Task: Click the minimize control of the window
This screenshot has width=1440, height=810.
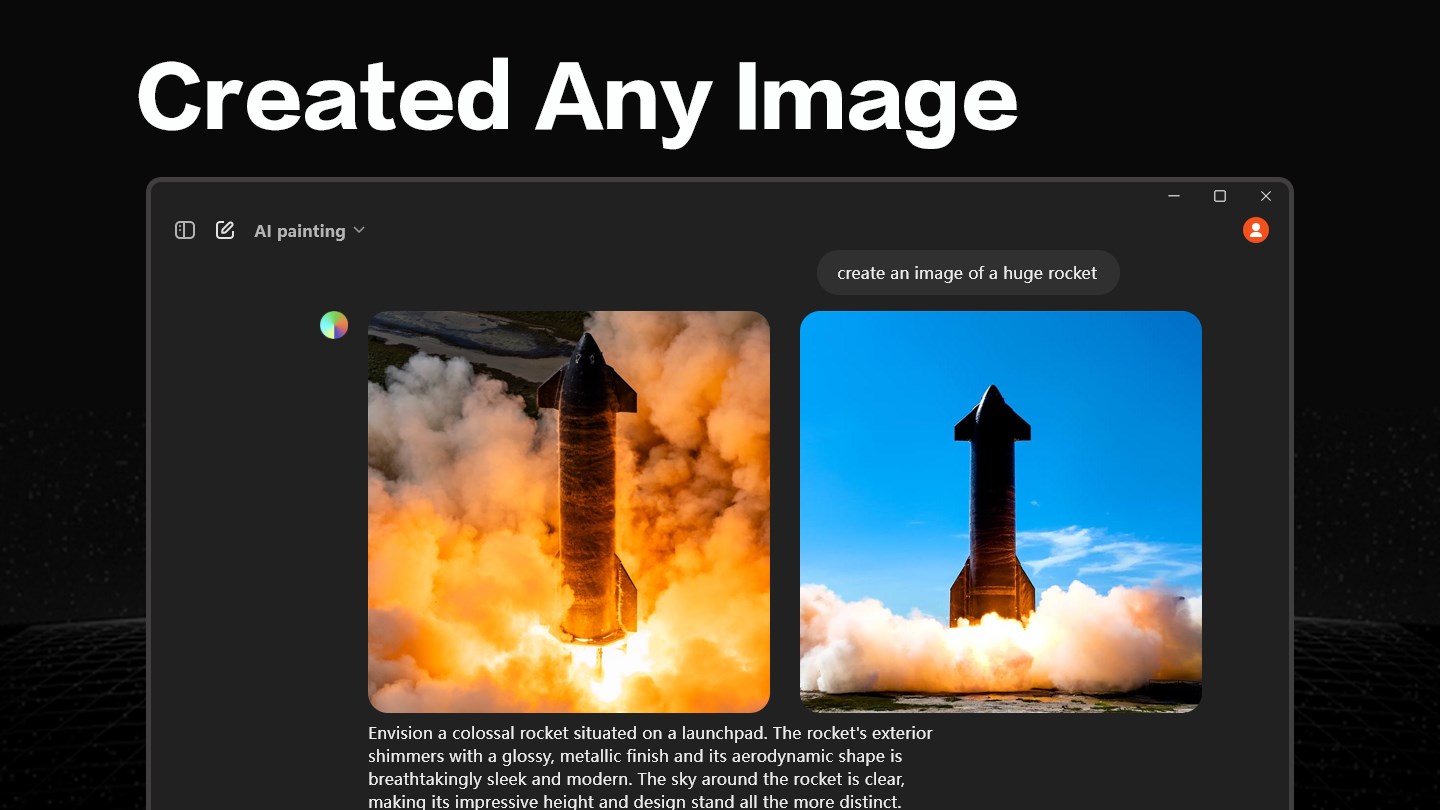Action: 1173,196
